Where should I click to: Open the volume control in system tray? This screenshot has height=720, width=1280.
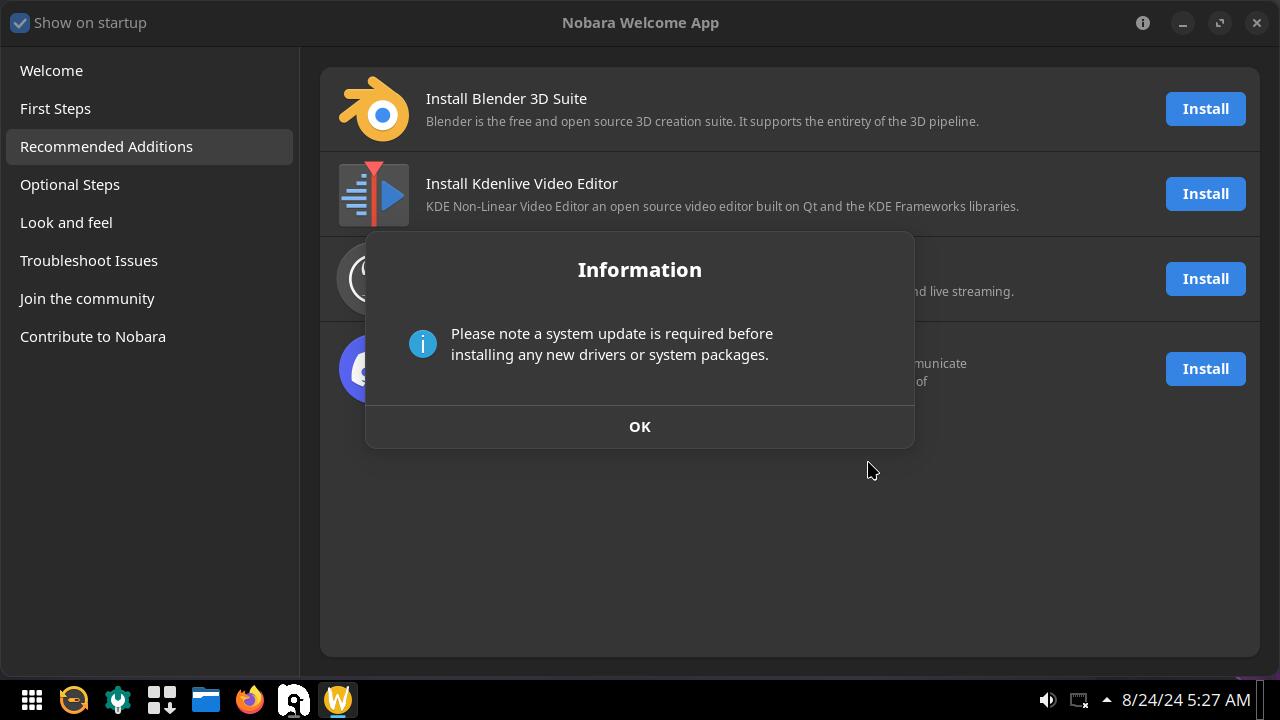click(1047, 700)
